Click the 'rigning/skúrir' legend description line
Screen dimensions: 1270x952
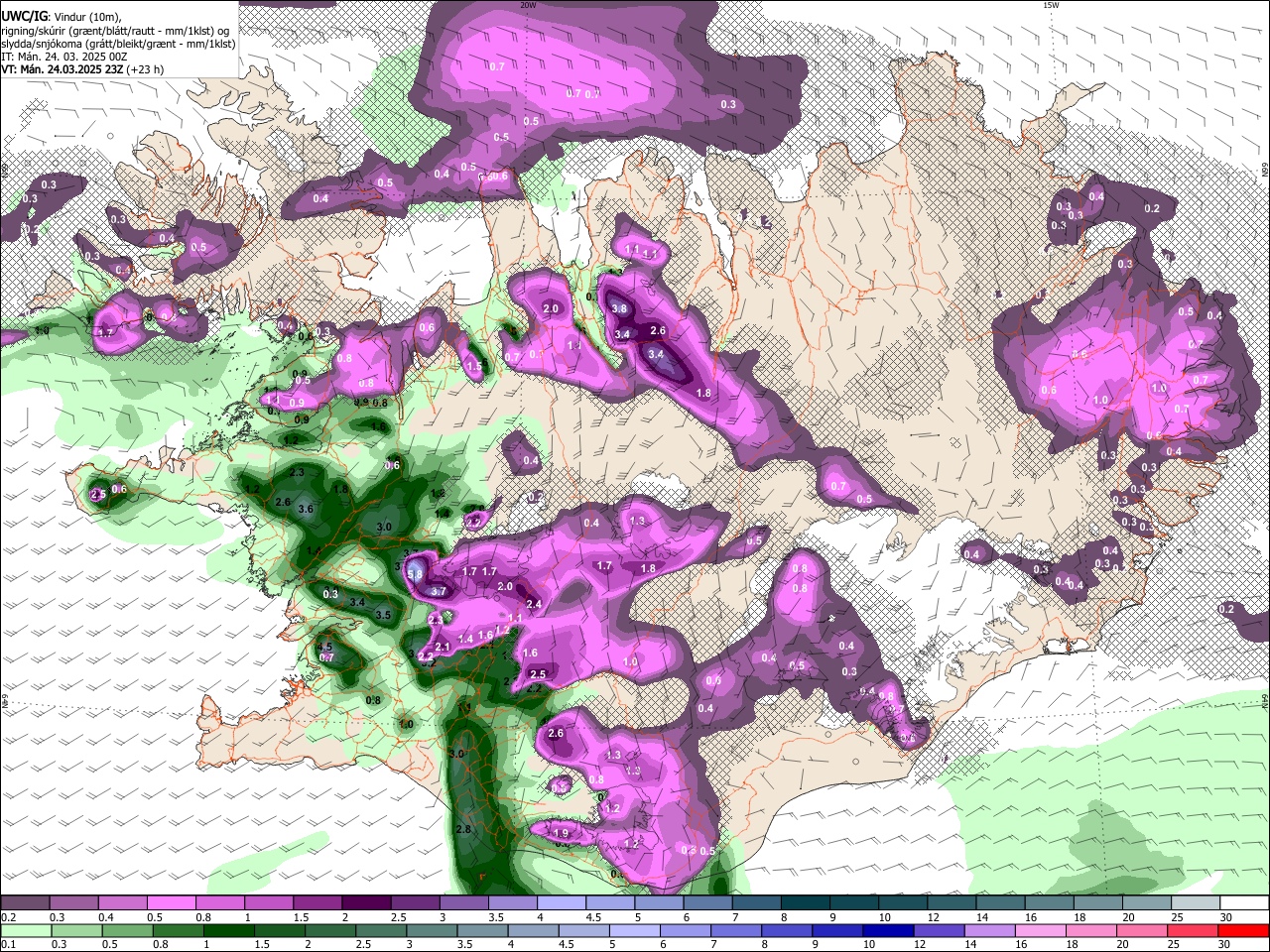[114, 31]
